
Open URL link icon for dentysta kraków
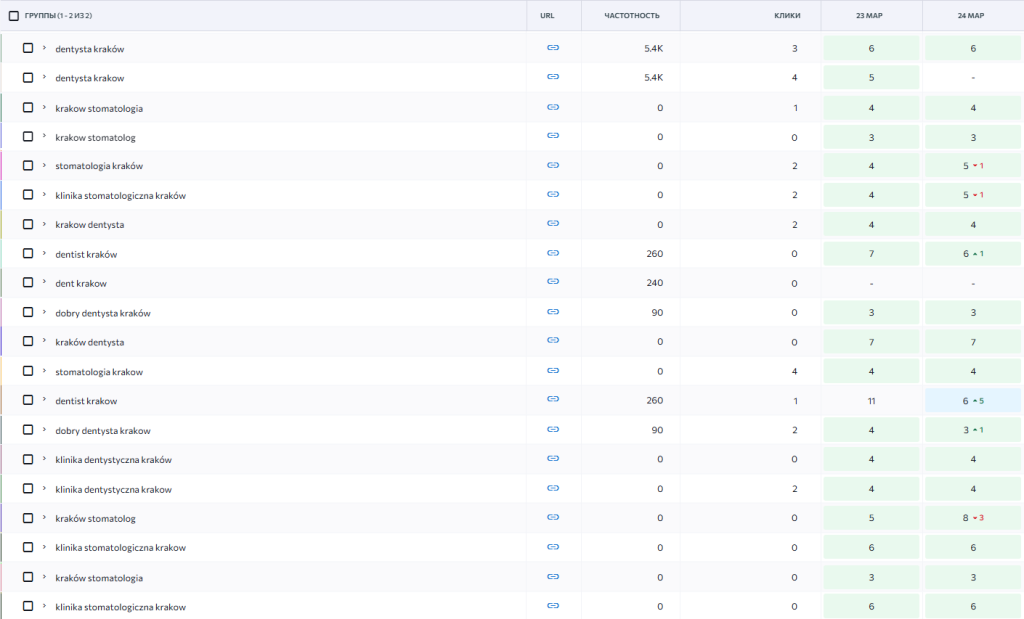point(553,48)
